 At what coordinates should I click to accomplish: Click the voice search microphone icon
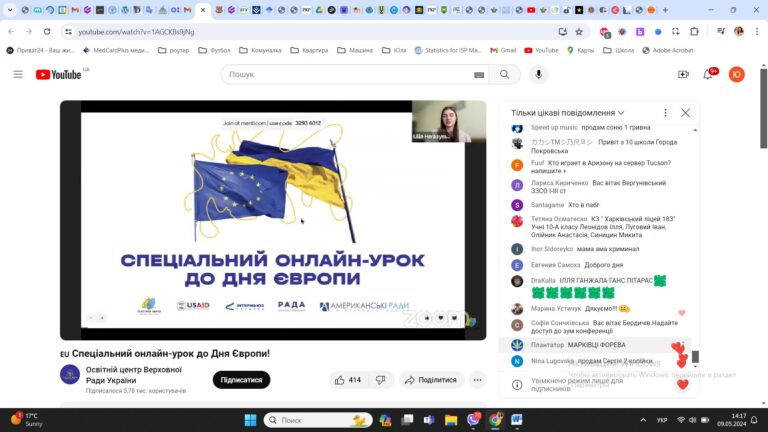tap(538, 74)
